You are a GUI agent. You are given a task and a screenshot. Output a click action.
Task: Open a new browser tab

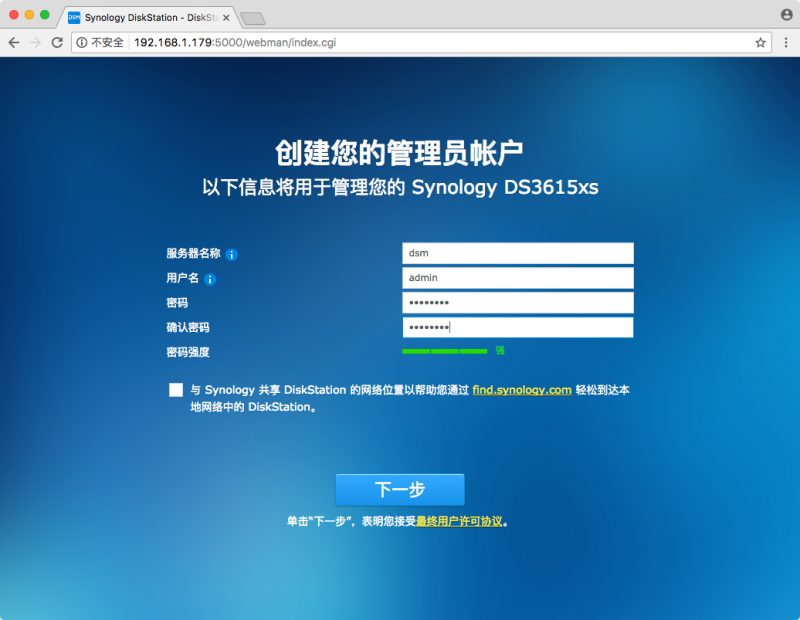click(x=253, y=19)
